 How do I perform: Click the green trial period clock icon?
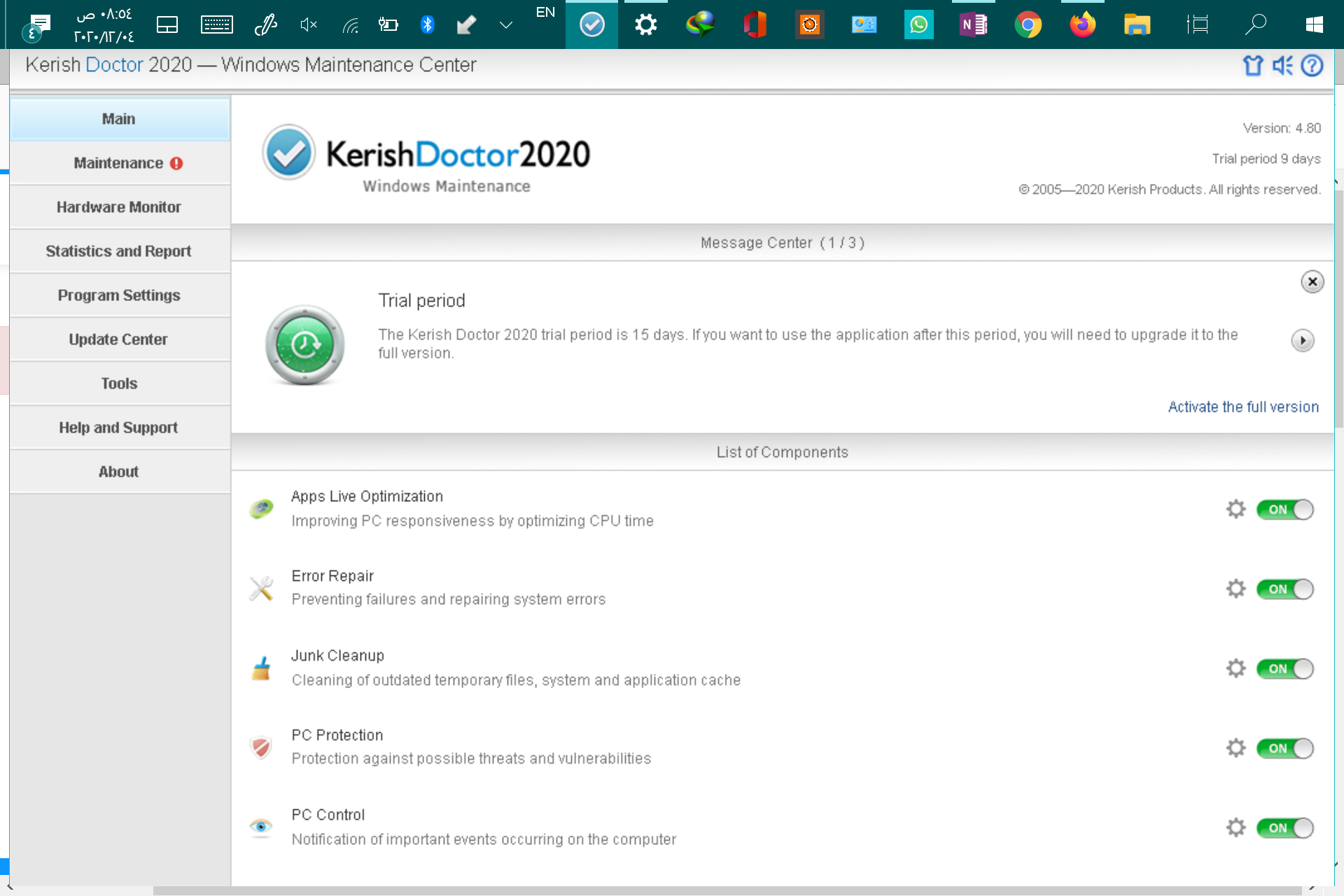click(x=304, y=344)
